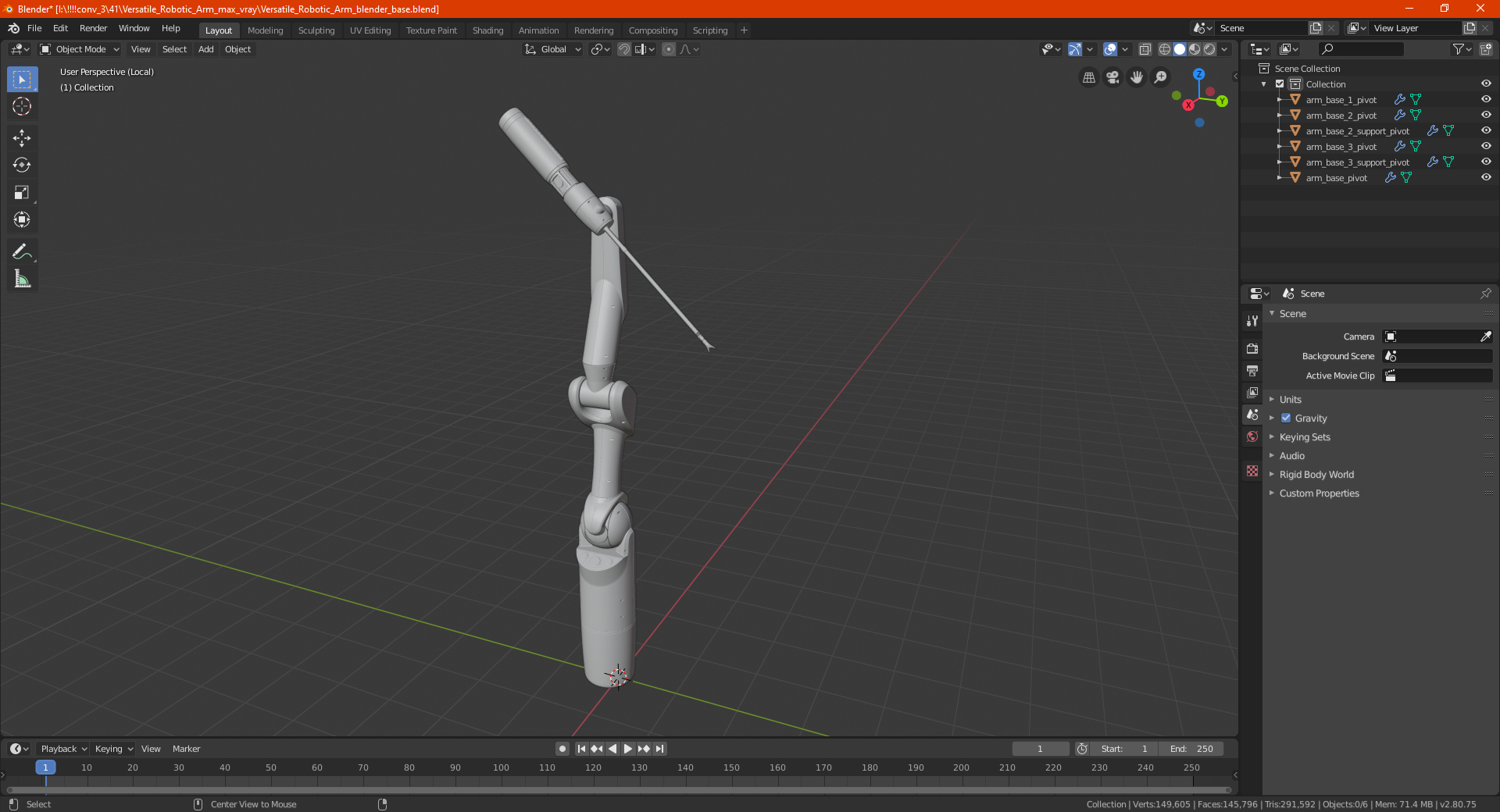The width and height of the screenshot is (1500, 812).
Task: Open the Active Tool properties tab icon
Action: [1252, 321]
